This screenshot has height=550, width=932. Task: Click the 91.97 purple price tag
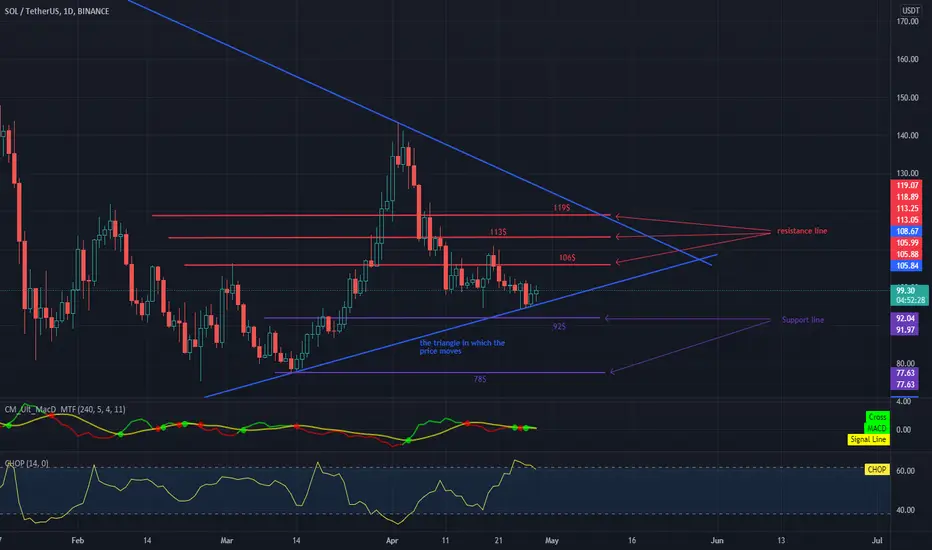[x=905, y=330]
